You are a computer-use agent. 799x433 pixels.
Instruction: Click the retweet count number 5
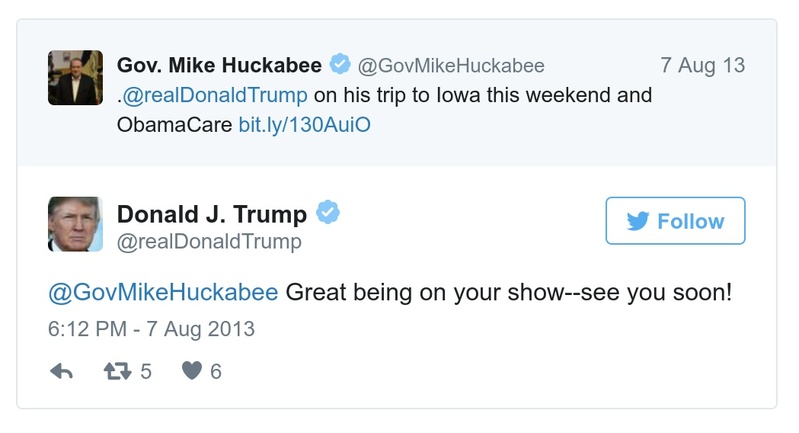[146, 372]
